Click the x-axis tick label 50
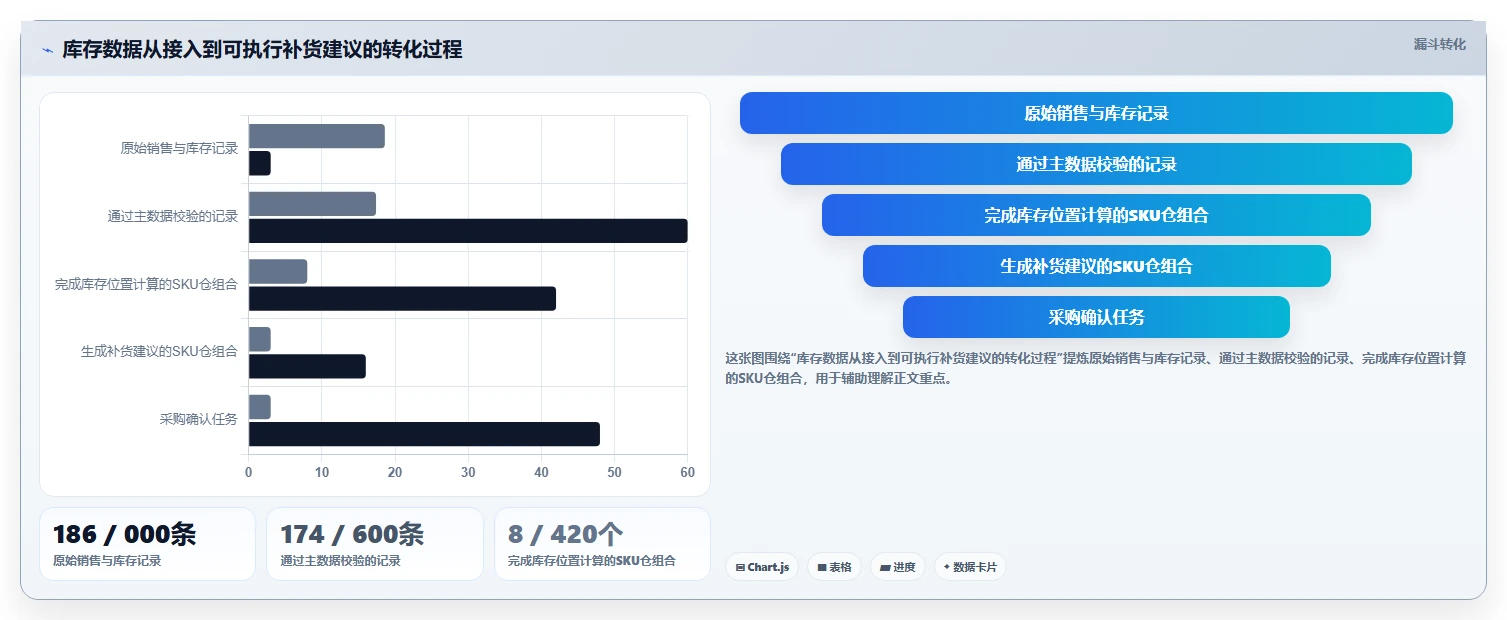The height and width of the screenshot is (620, 1507). pyautogui.click(x=614, y=472)
